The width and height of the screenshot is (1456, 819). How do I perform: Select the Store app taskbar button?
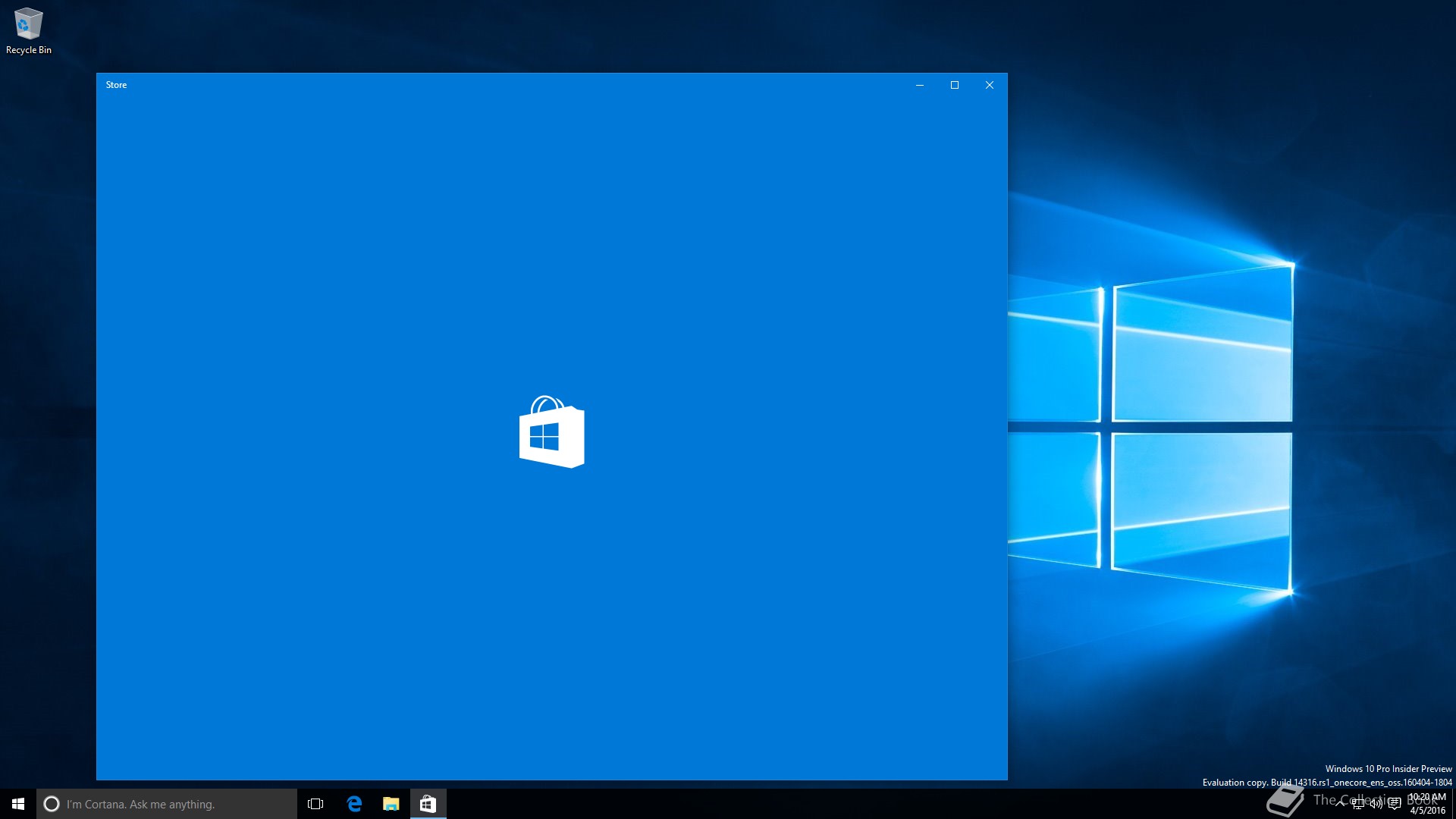click(x=428, y=804)
